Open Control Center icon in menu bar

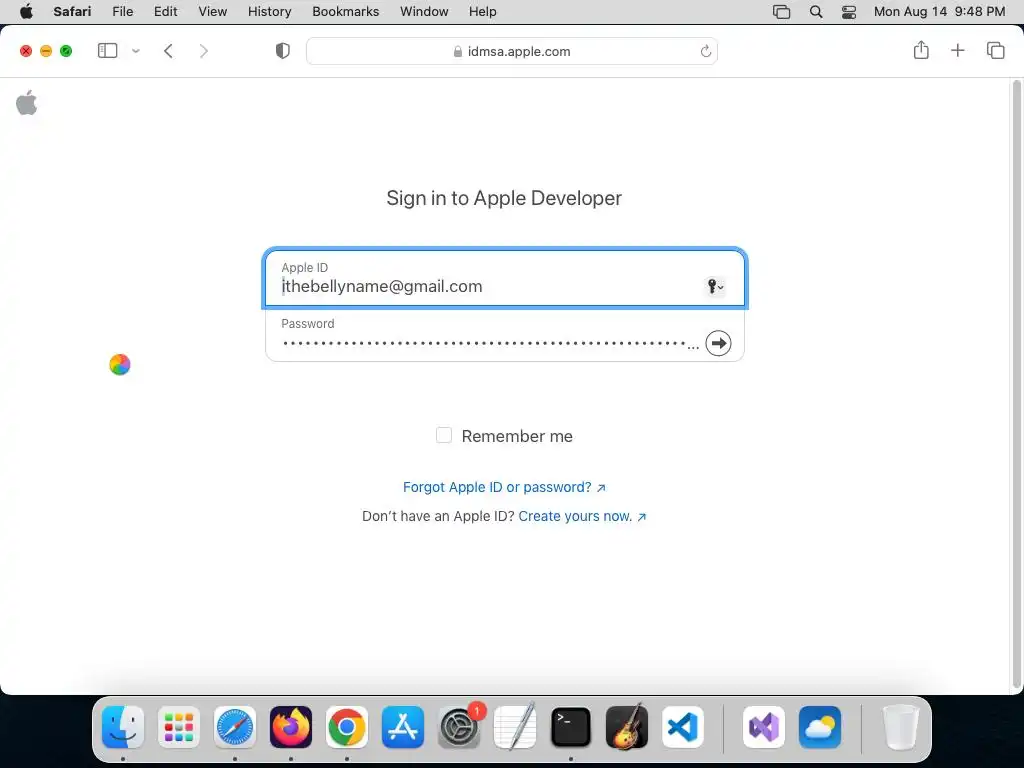pos(849,12)
